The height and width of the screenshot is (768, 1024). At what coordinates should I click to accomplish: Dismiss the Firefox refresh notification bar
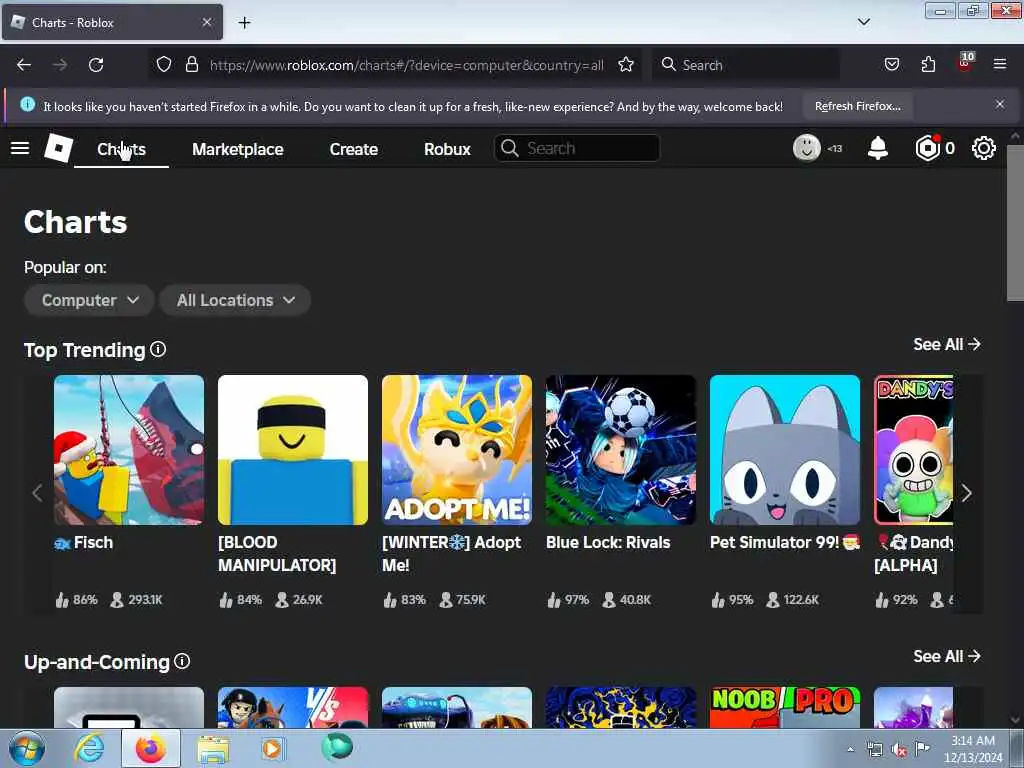(1000, 104)
